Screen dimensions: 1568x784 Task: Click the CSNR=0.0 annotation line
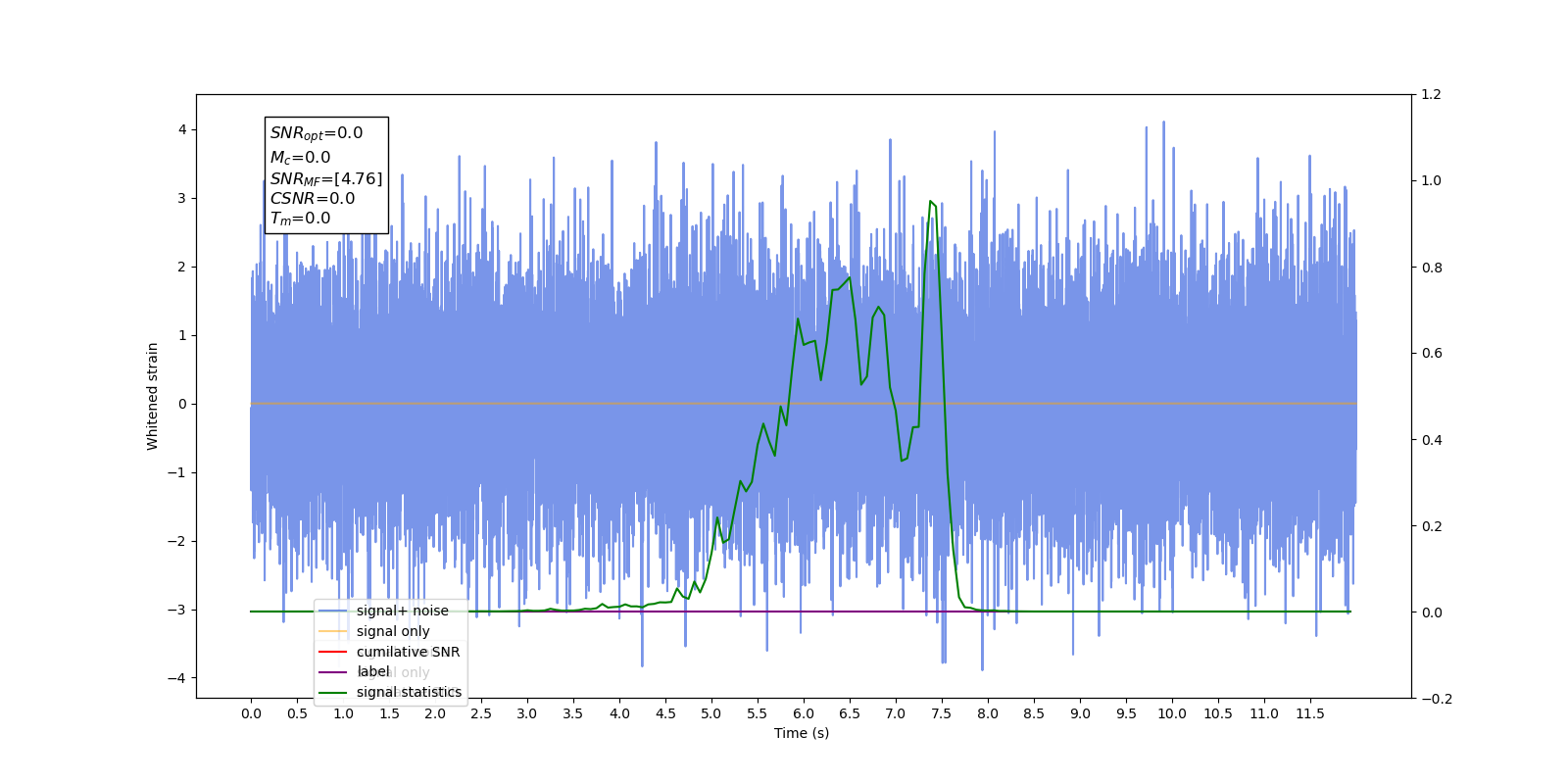[313, 198]
